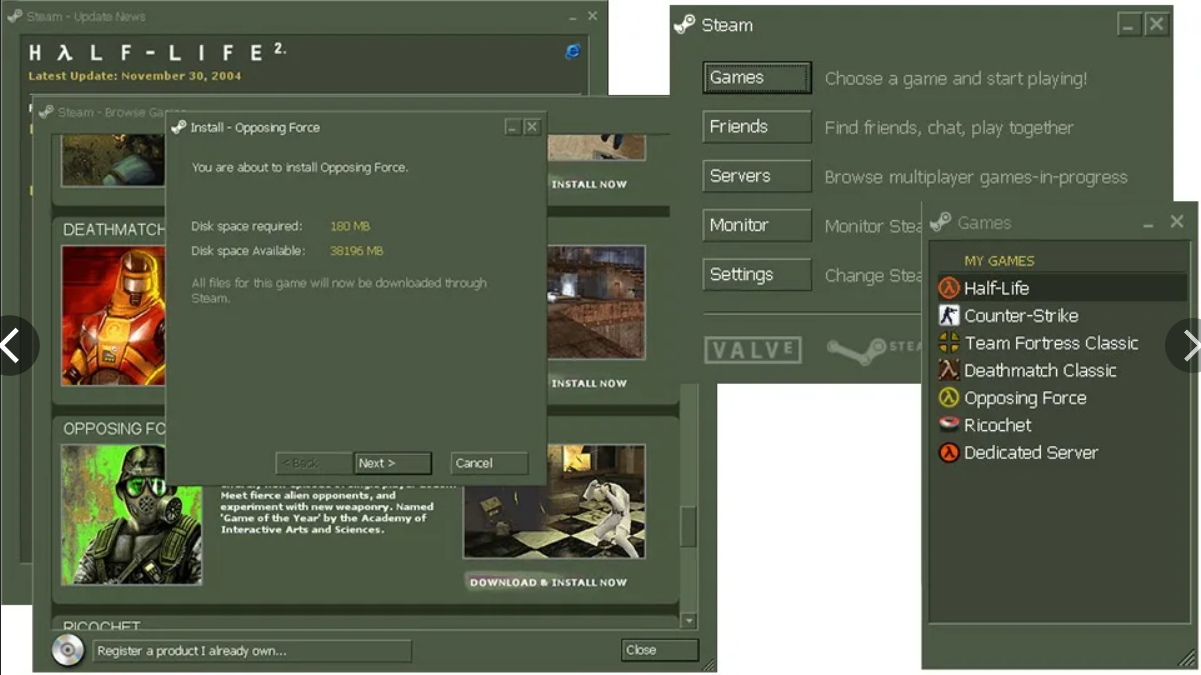1201x675 pixels.
Task: Click the Counter-Strike icon in Games list
Action: (x=948, y=315)
